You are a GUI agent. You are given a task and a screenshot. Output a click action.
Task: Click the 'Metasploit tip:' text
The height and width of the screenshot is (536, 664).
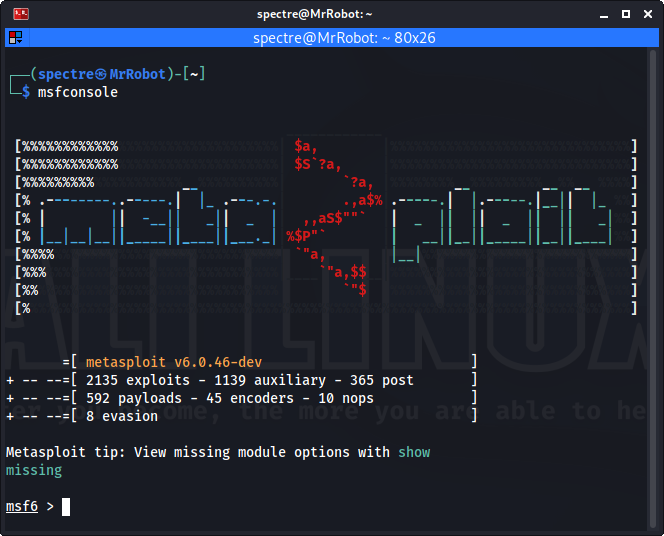point(66,452)
